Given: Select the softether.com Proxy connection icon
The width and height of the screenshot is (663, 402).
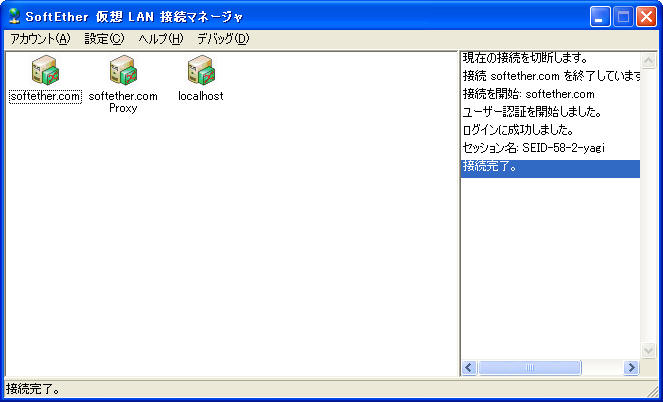Looking at the screenshot, I should (123, 71).
